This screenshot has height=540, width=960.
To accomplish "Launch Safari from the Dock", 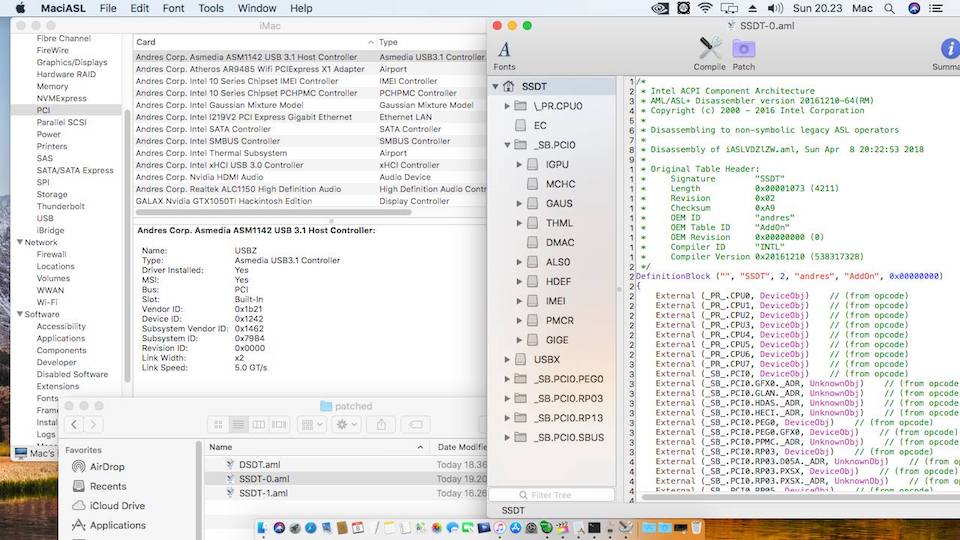I will [x=310, y=528].
